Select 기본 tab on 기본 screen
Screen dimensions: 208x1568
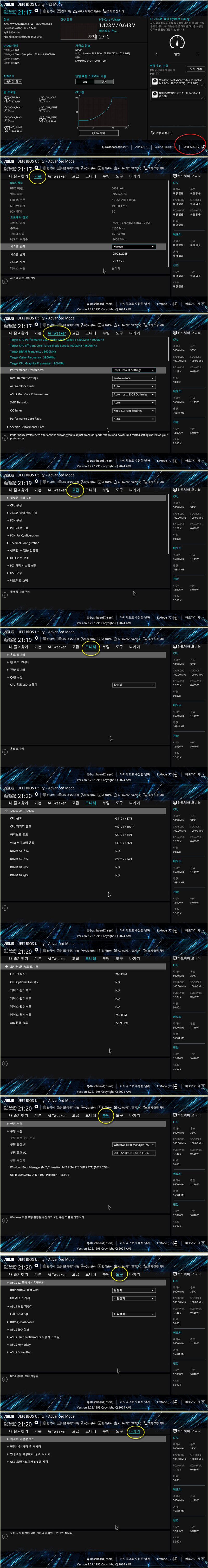click(x=38, y=177)
